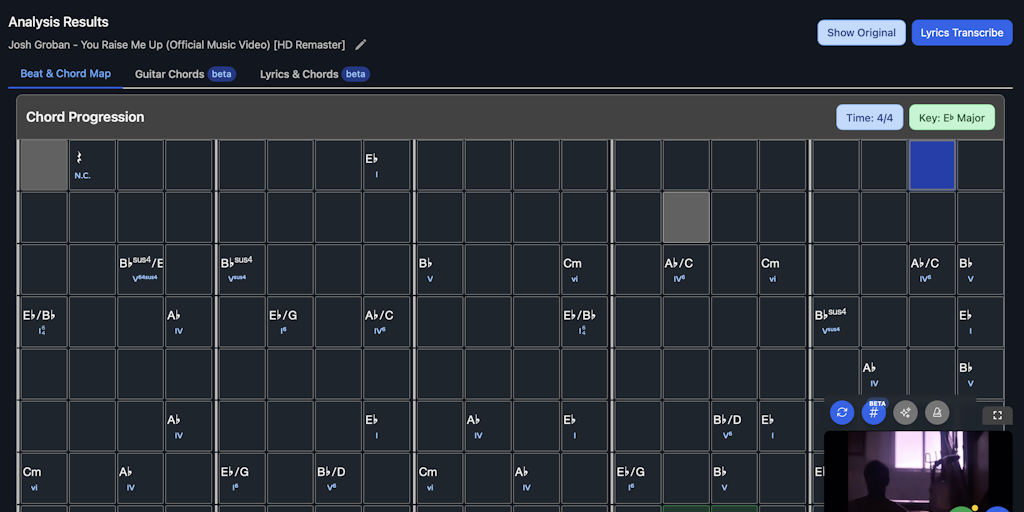Toggle the BETA hash roman numerals button
Screen dimensions: 1024x512
coord(874,412)
